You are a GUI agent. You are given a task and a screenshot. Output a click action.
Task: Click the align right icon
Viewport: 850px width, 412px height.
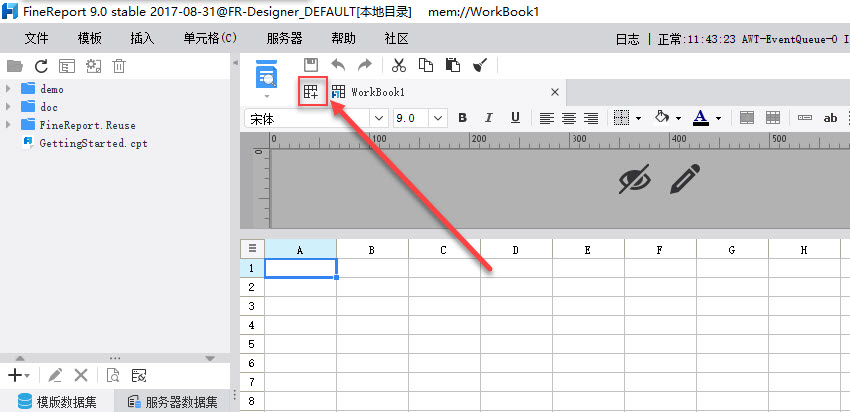591,118
